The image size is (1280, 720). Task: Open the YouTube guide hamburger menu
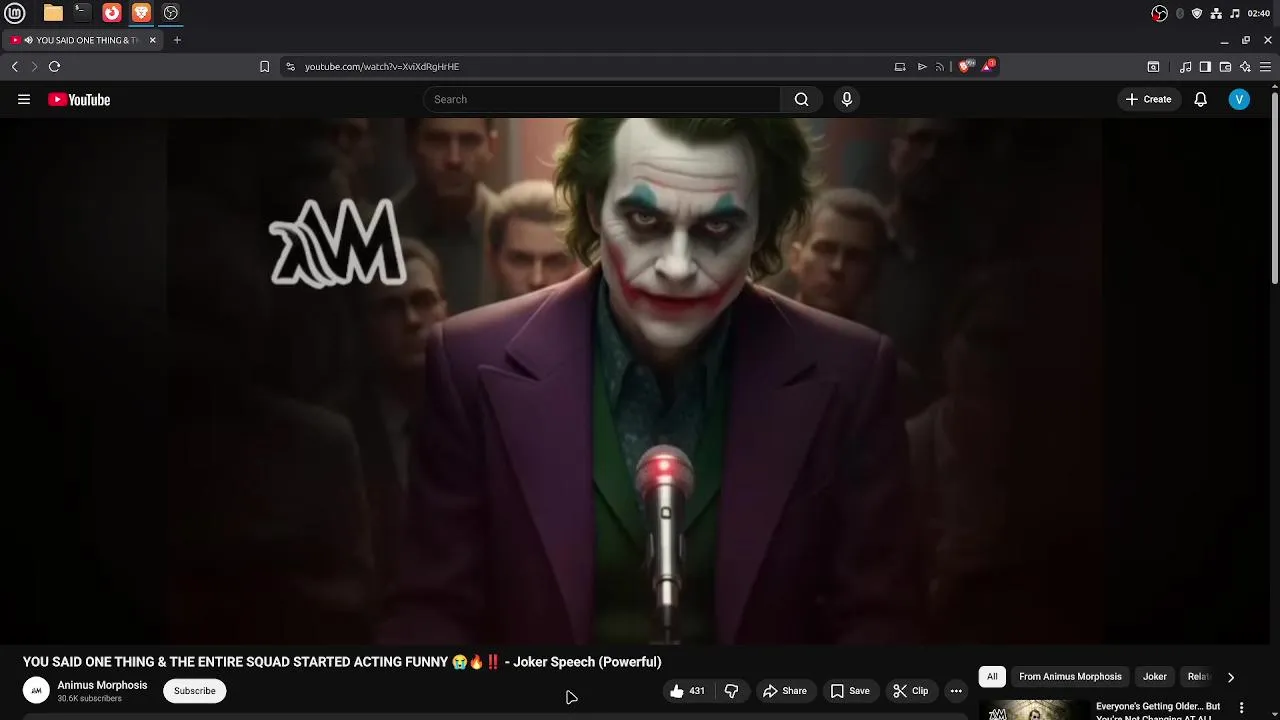pos(24,99)
